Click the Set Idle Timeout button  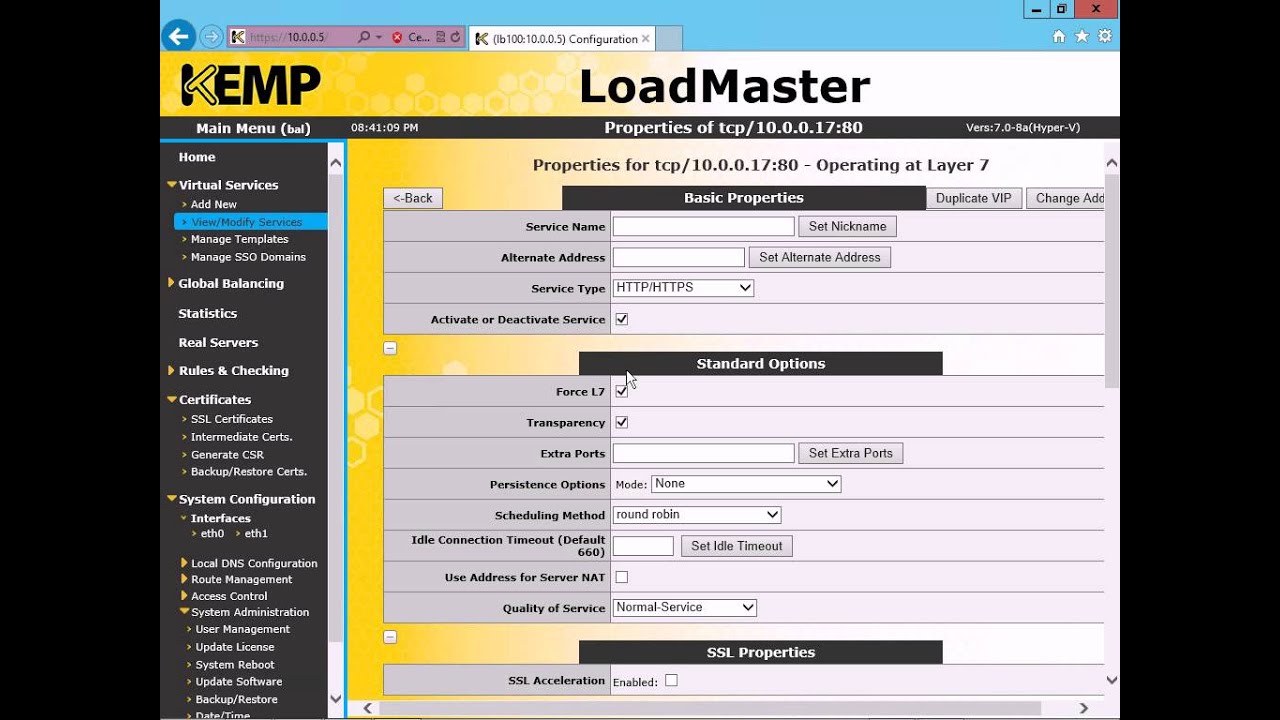click(x=737, y=546)
